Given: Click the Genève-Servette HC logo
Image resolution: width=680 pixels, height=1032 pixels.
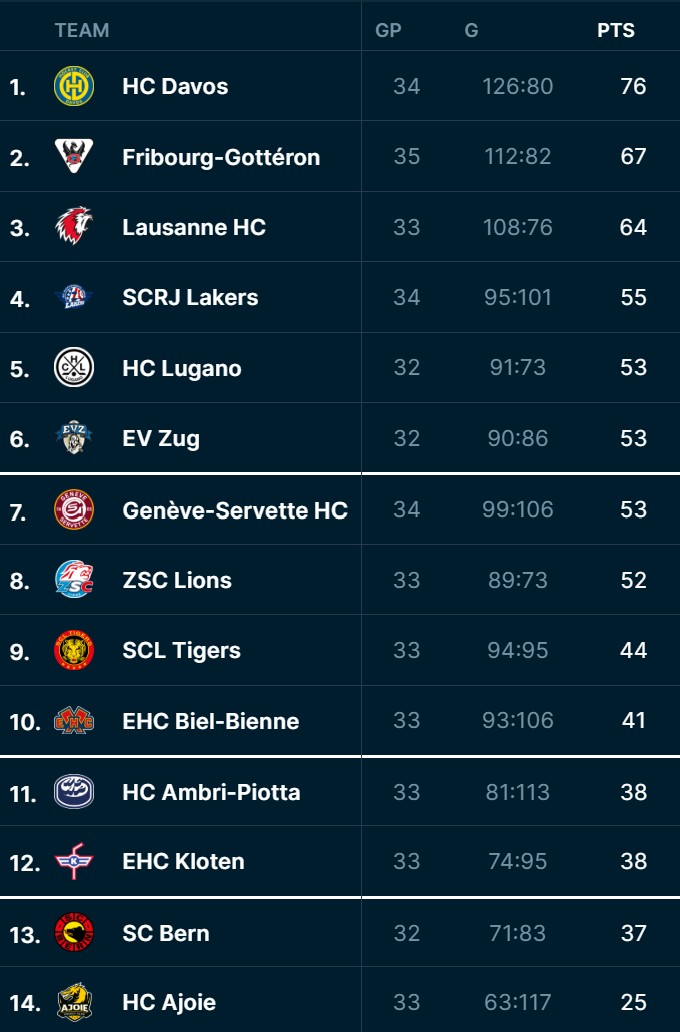Looking at the screenshot, I should (x=74, y=510).
